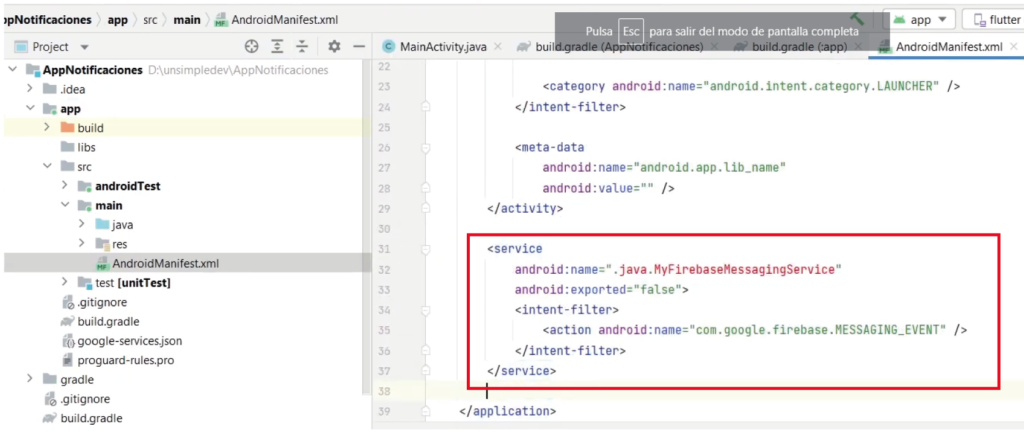The width and height of the screenshot is (1024, 432).
Task: Open Project panel gear options
Action: (x=334, y=47)
